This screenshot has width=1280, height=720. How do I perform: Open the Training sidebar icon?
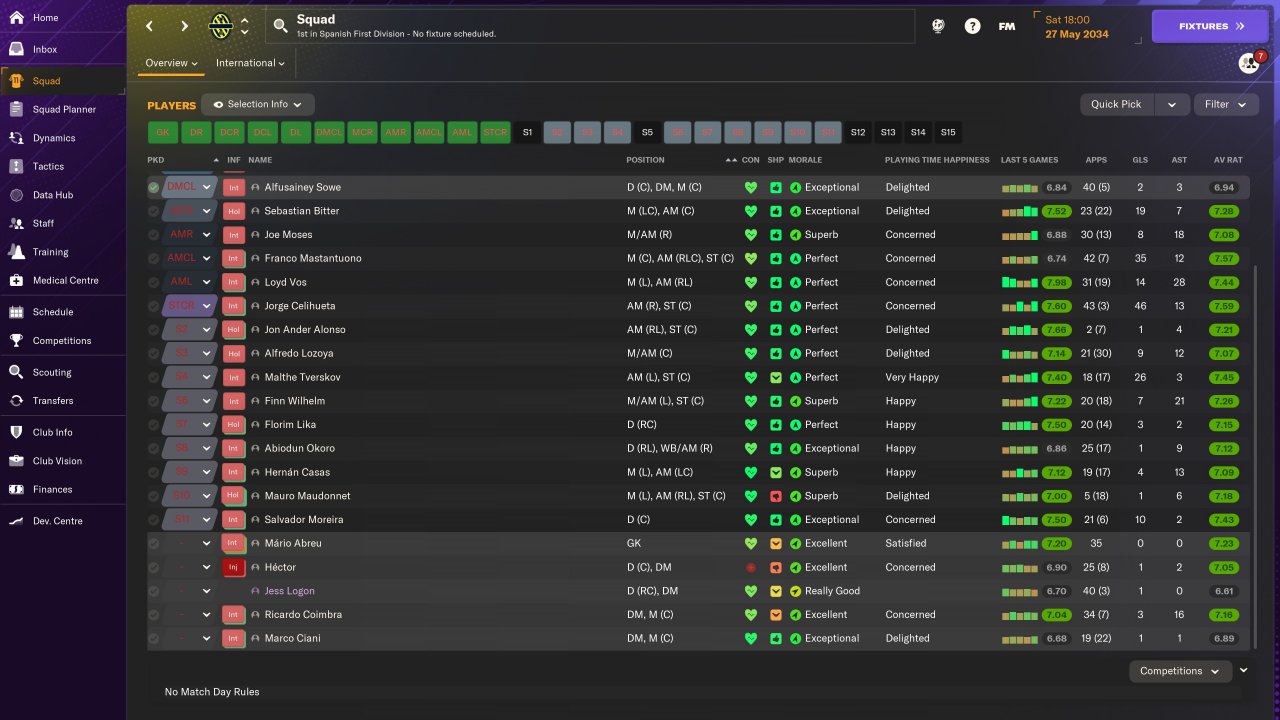tap(16, 252)
